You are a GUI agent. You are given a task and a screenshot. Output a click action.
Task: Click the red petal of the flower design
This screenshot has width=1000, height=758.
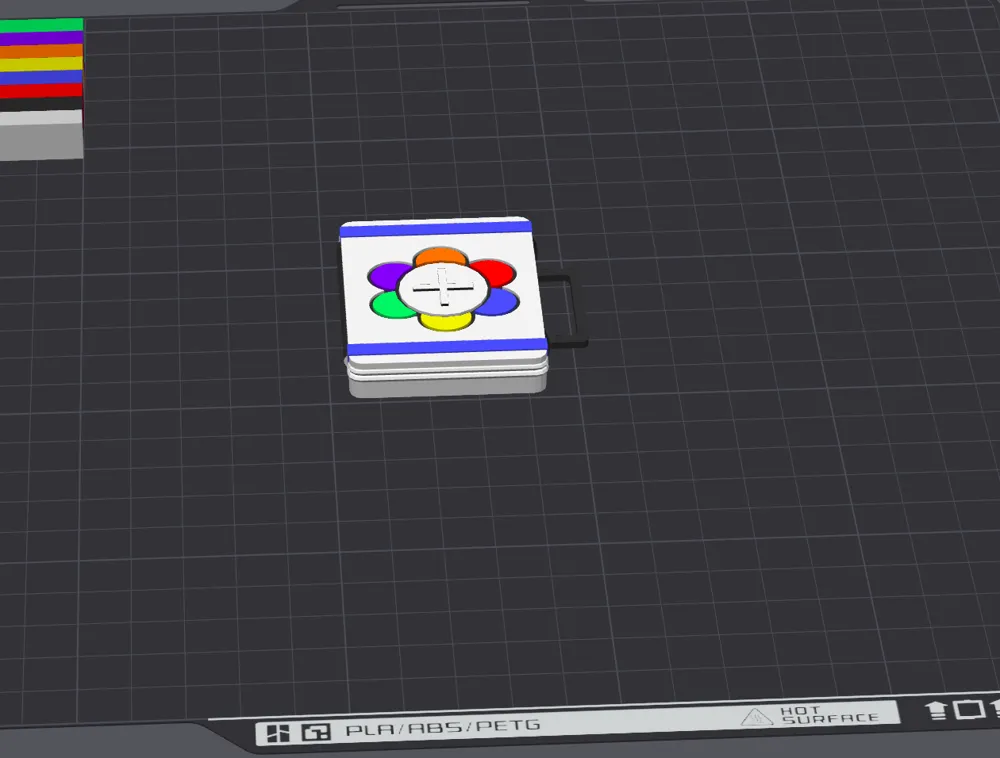[x=495, y=271]
